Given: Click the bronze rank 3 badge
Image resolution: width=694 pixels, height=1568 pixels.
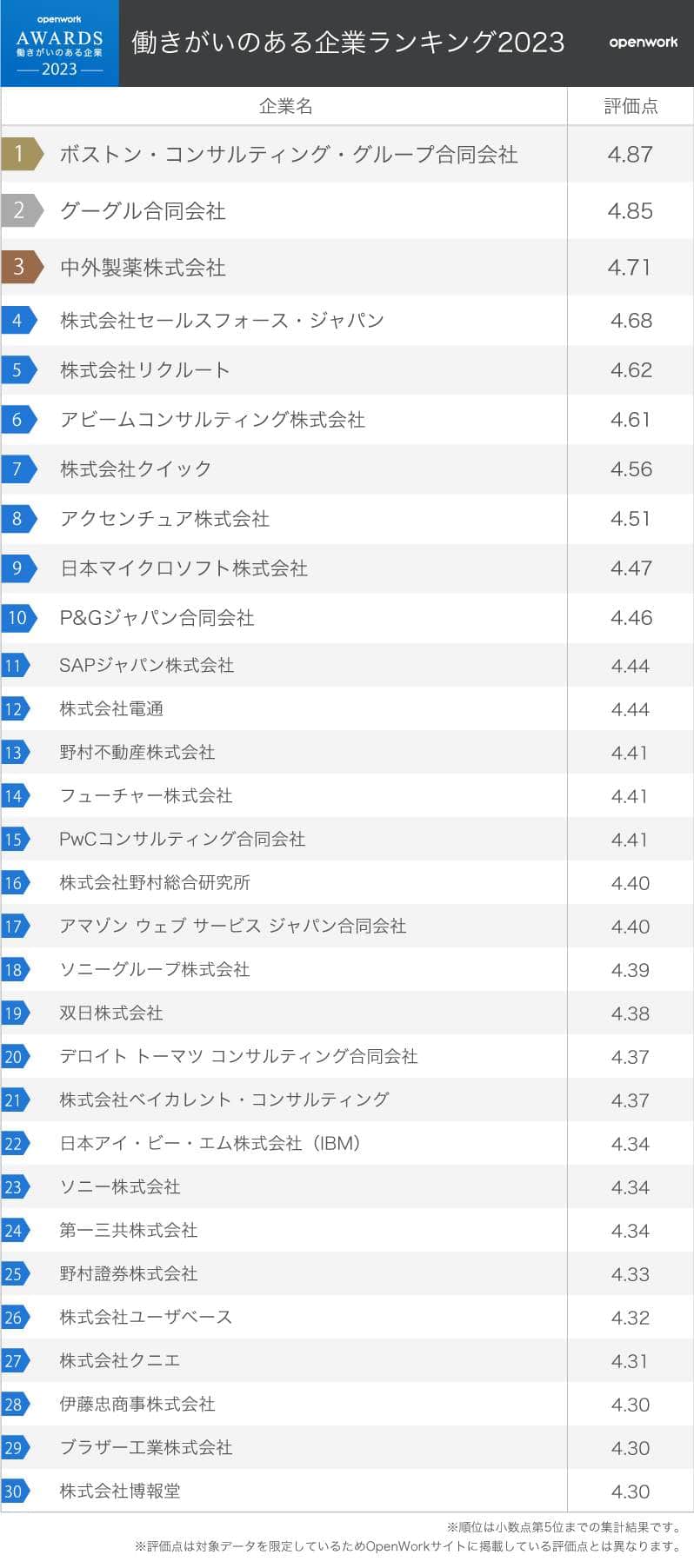Looking at the screenshot, I should (21, 267).
